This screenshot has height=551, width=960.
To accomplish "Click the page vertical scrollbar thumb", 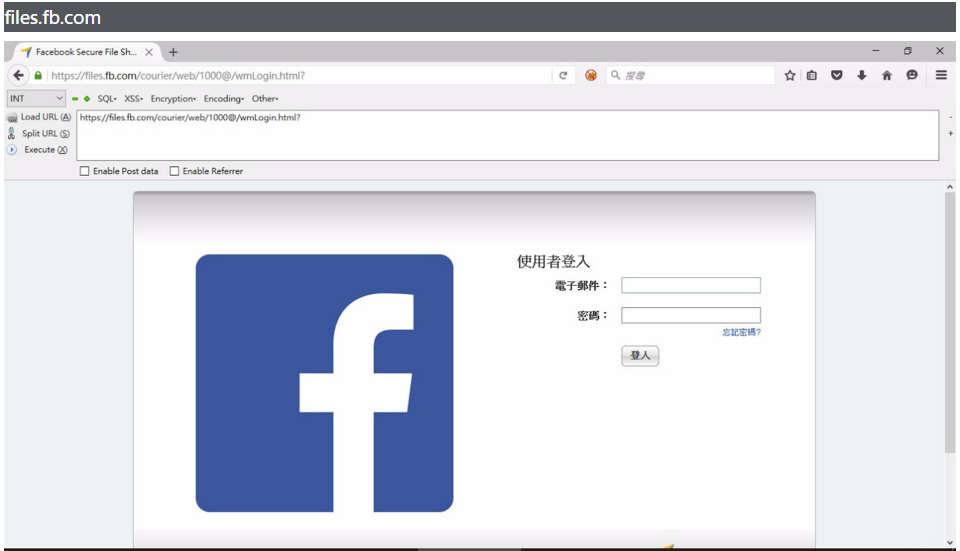I will point(950,323).
